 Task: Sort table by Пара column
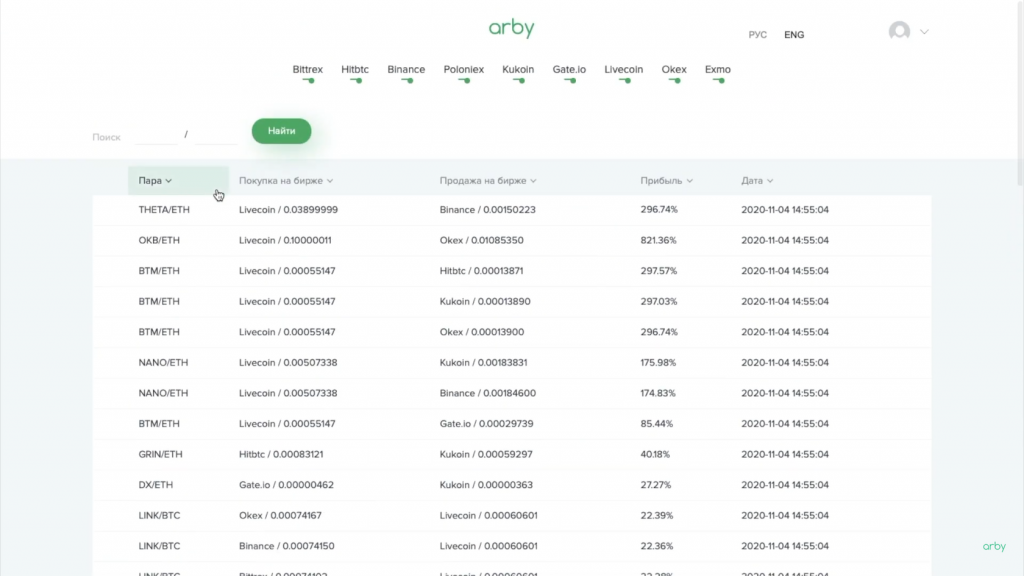(x=155, y=181)
